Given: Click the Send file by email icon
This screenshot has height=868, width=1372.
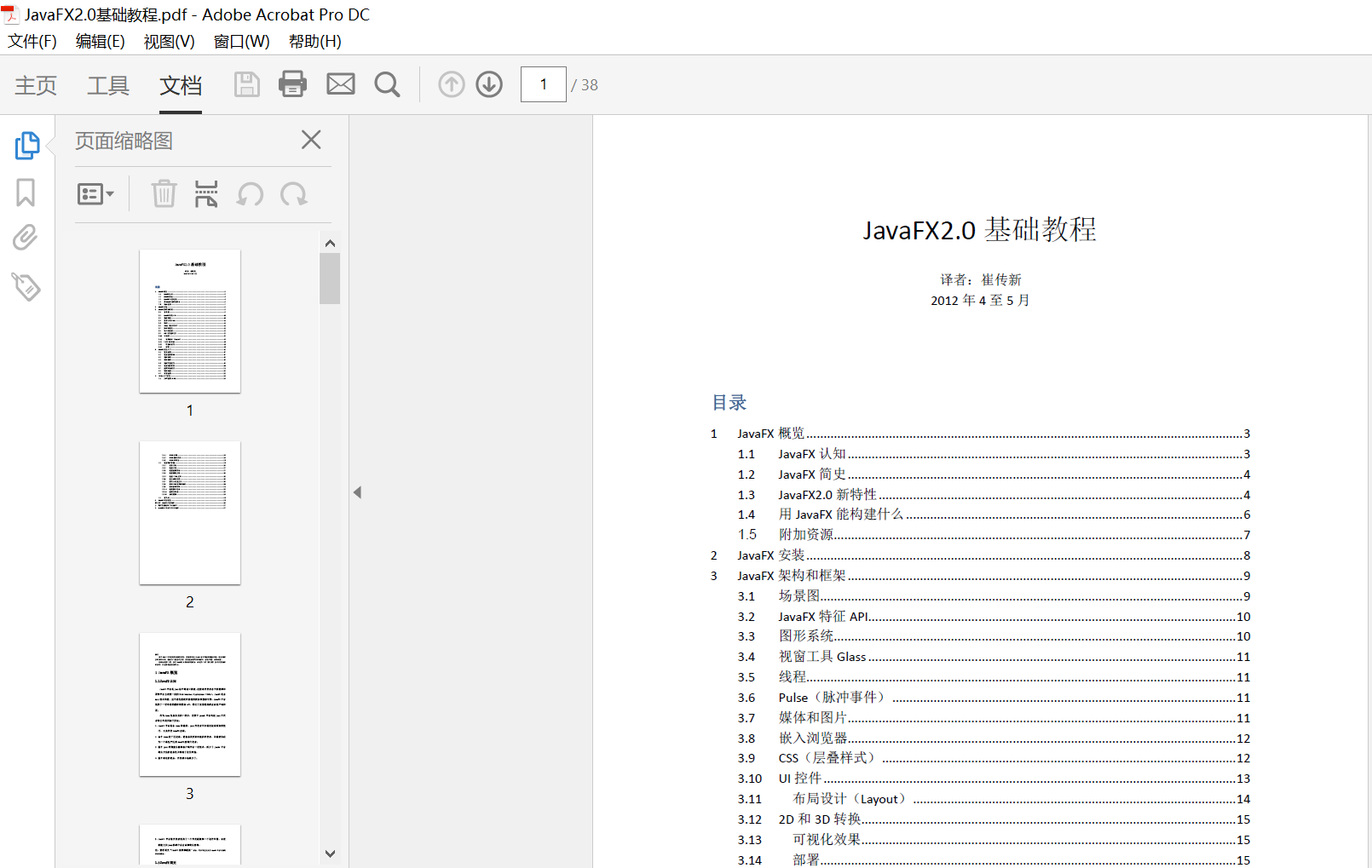Looking at the screenshot, I should tap(341, 84).
